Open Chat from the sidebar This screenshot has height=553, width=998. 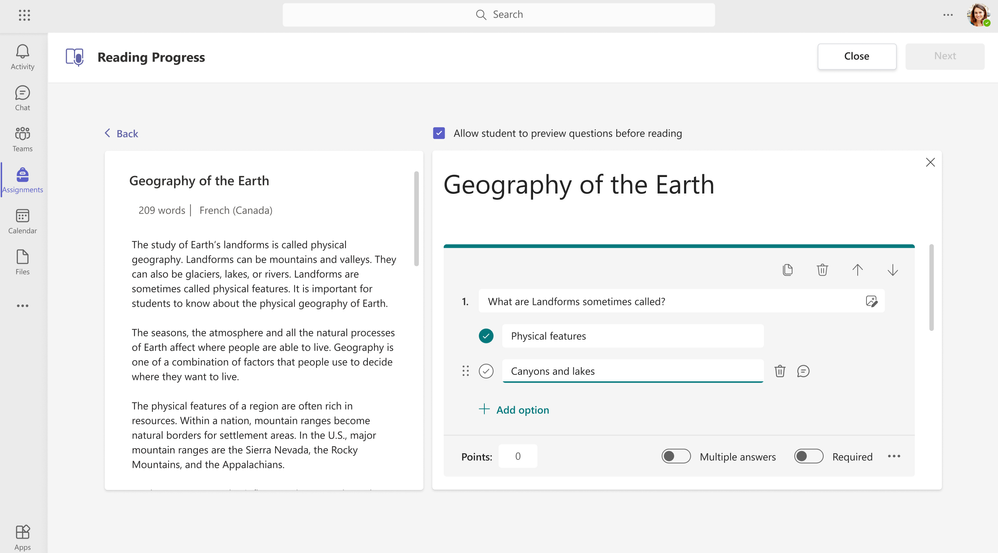point(22,98)
